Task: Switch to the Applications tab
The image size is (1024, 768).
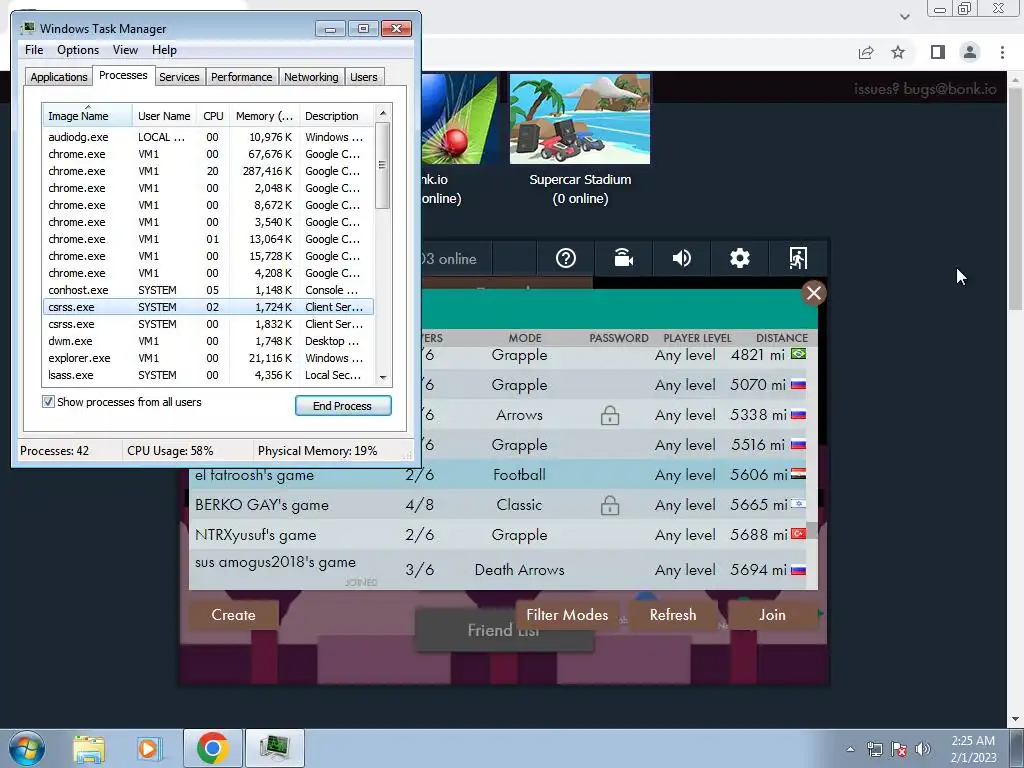Action: coord(59,76)
